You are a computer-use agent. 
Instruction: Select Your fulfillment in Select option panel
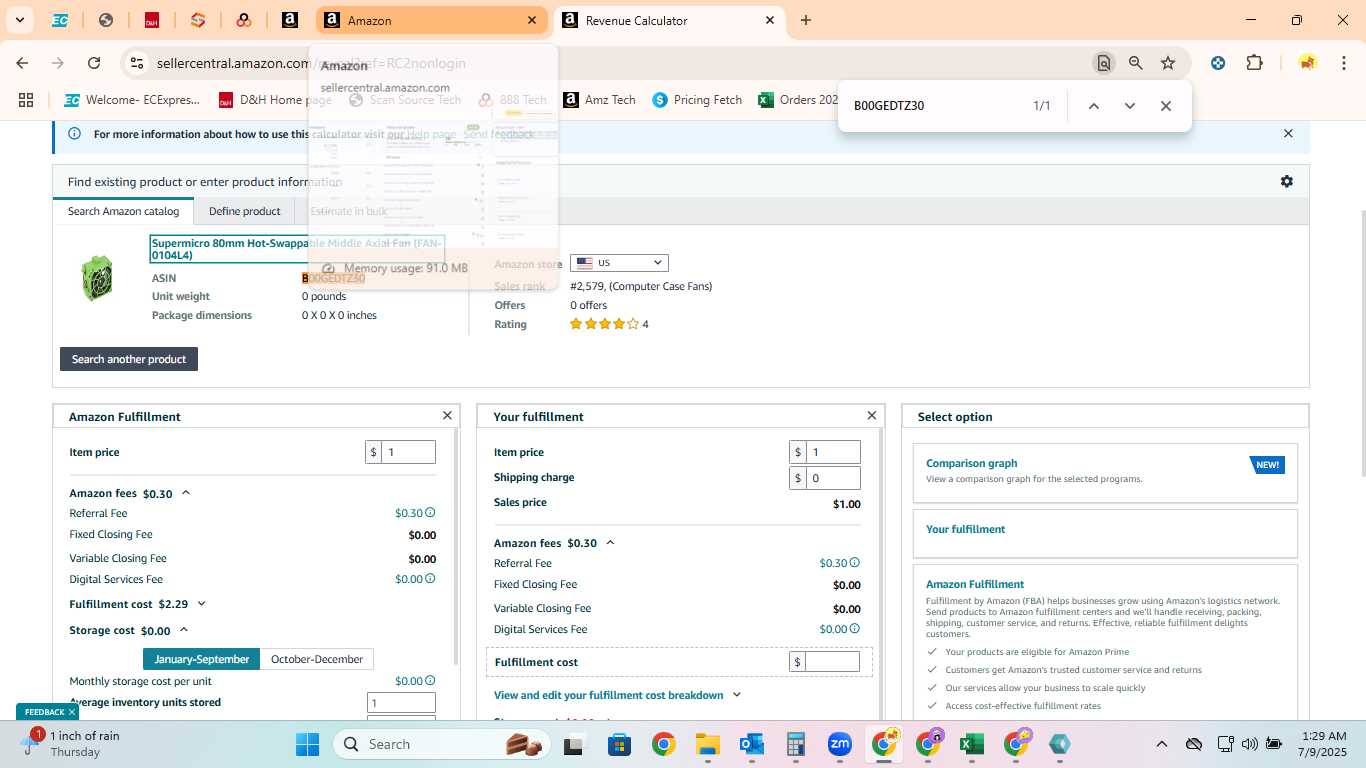[1105, 534]
